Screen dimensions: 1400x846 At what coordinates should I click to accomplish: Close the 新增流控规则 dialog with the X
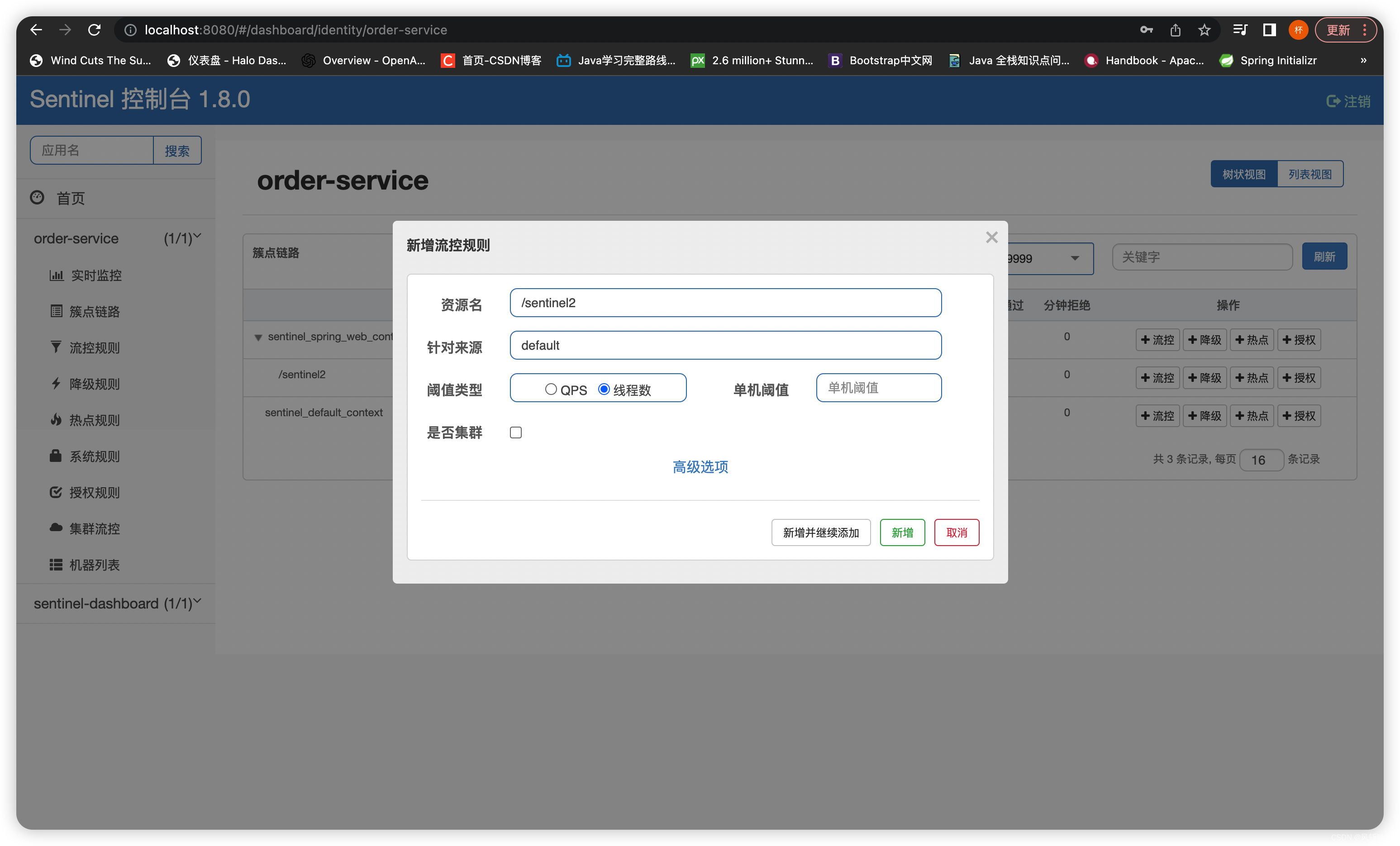point(991,238)
